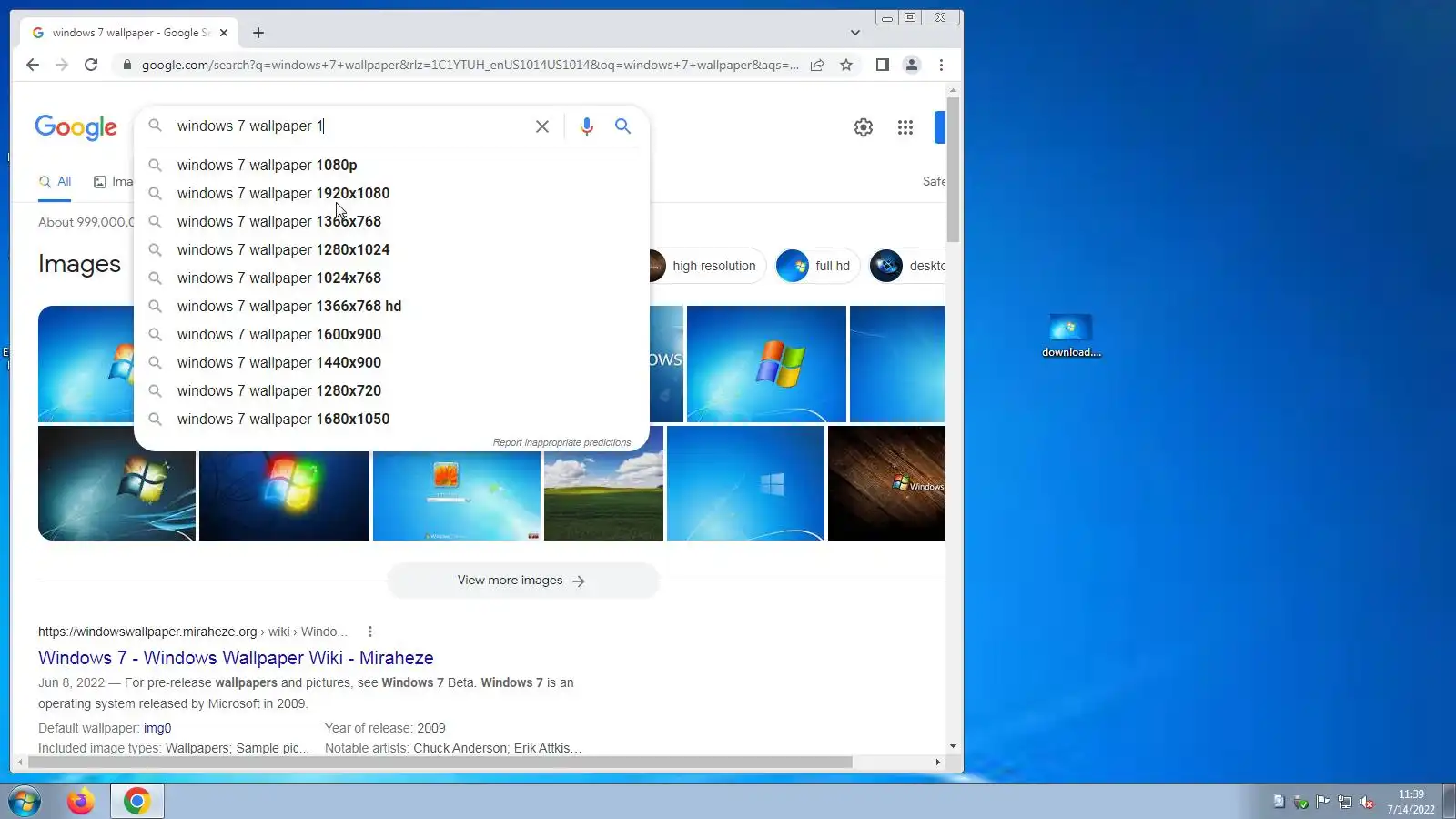Open a new tab with plus button
The width and height of the screenshot is (1456, 819).
click(258, 33)
